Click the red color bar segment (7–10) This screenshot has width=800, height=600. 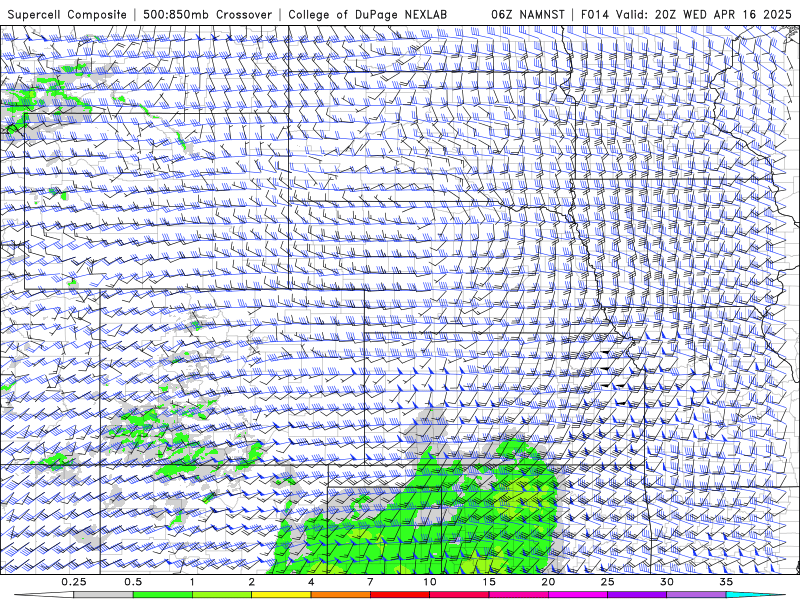click(400, 595)
